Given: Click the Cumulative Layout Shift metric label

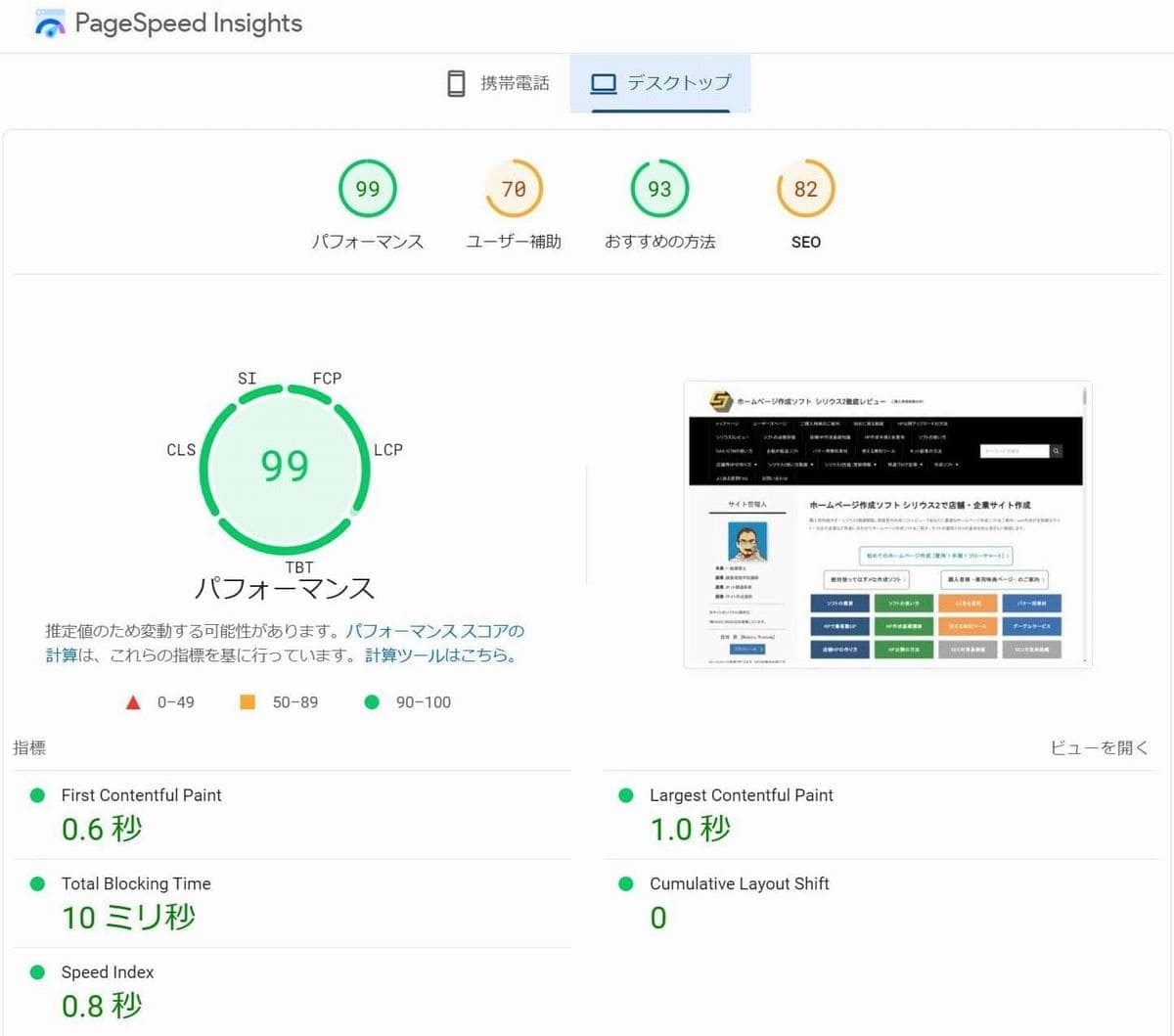Looking at the screenshot, I should pos(740,883).
